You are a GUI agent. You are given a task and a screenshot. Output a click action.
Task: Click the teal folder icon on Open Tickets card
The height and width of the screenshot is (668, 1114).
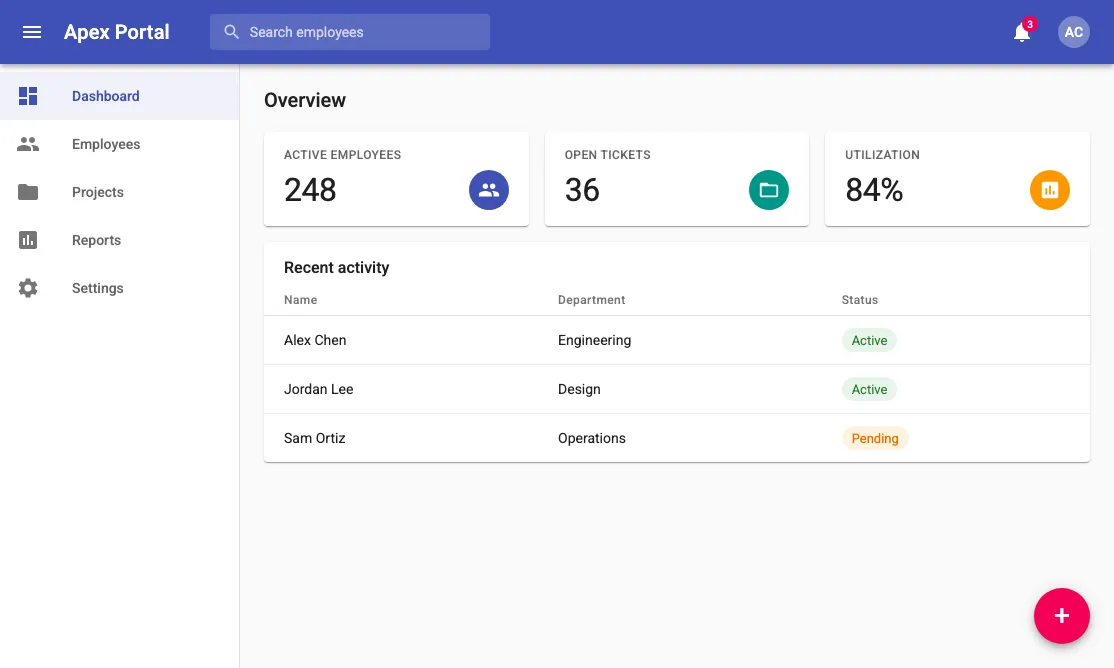pos(769,190)
